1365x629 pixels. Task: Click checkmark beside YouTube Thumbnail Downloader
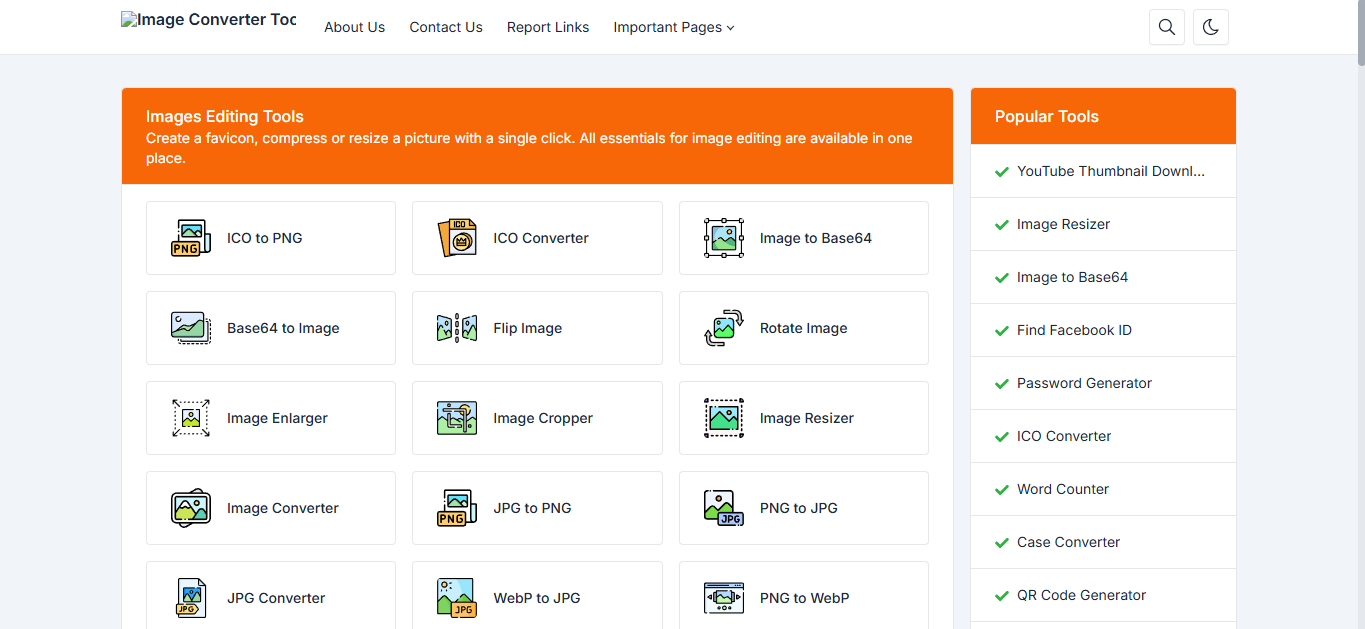(x=1002, y=172)
